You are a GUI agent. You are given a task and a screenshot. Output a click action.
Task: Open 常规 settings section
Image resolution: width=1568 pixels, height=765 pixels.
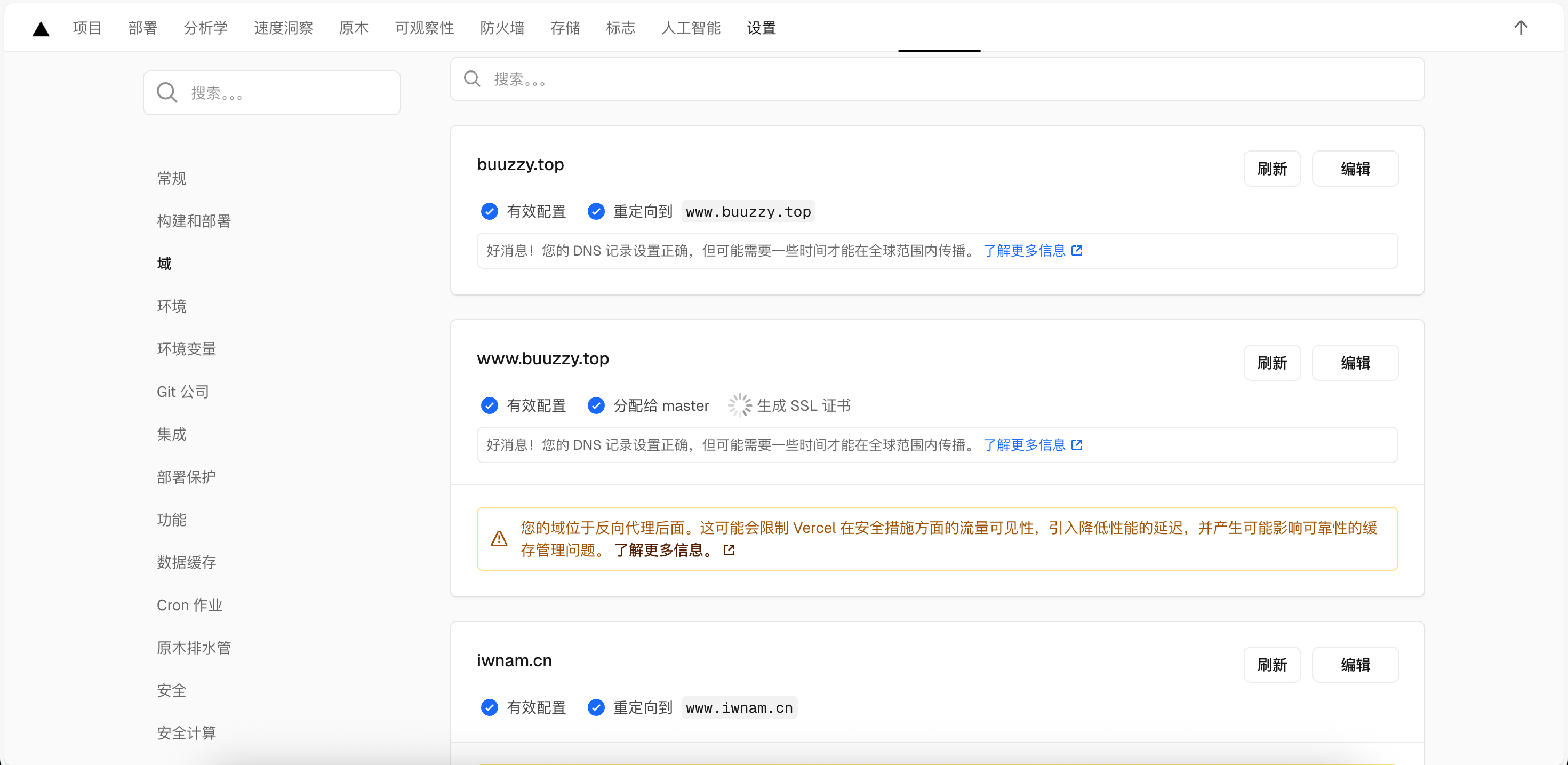coord(172,179)
